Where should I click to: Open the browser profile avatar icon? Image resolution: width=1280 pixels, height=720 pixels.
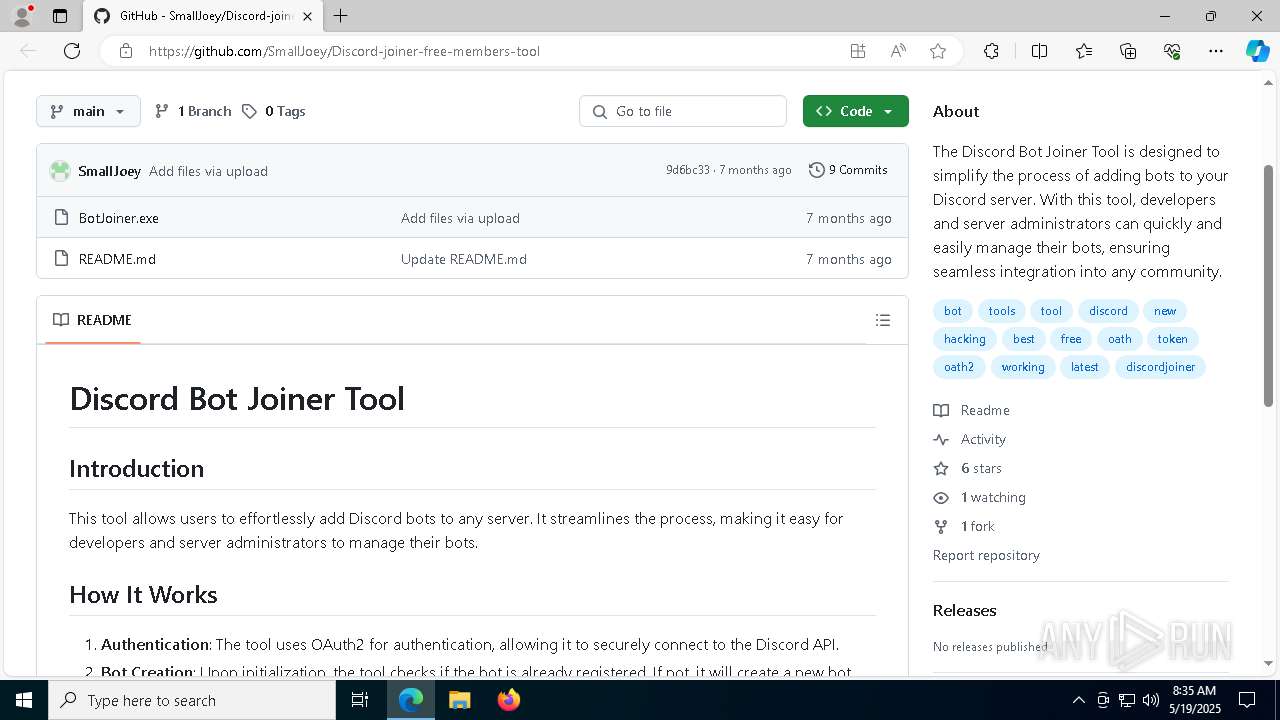point(22,16)
